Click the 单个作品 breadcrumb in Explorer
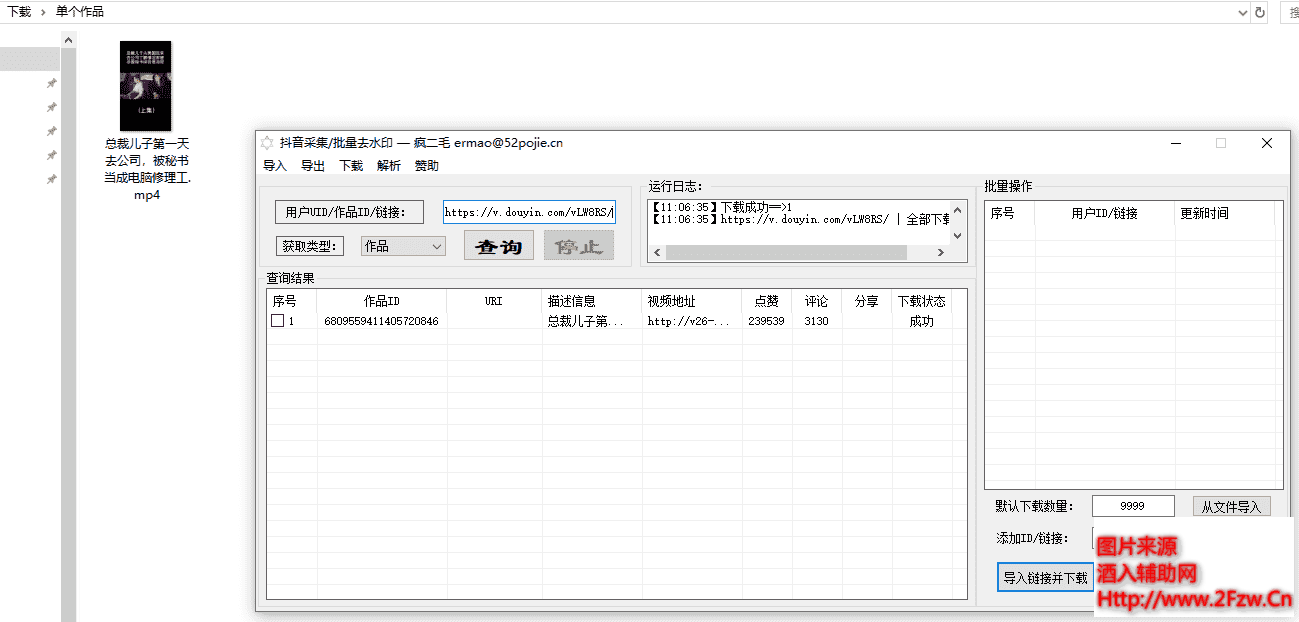Viewport: 1299px width, 622px height. click(79, 12)
